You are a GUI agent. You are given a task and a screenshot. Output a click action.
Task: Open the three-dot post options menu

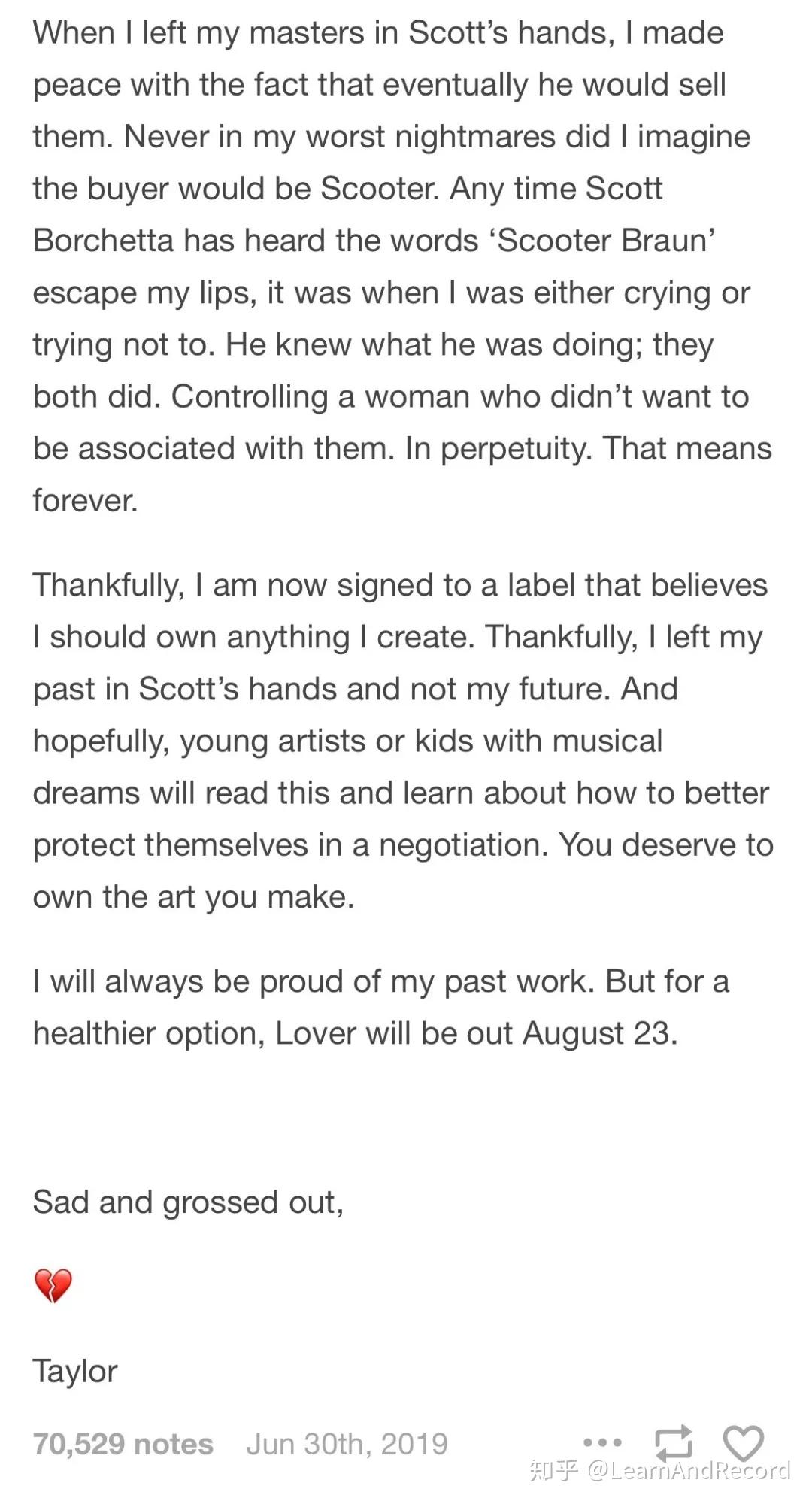tap(602, 1442)
